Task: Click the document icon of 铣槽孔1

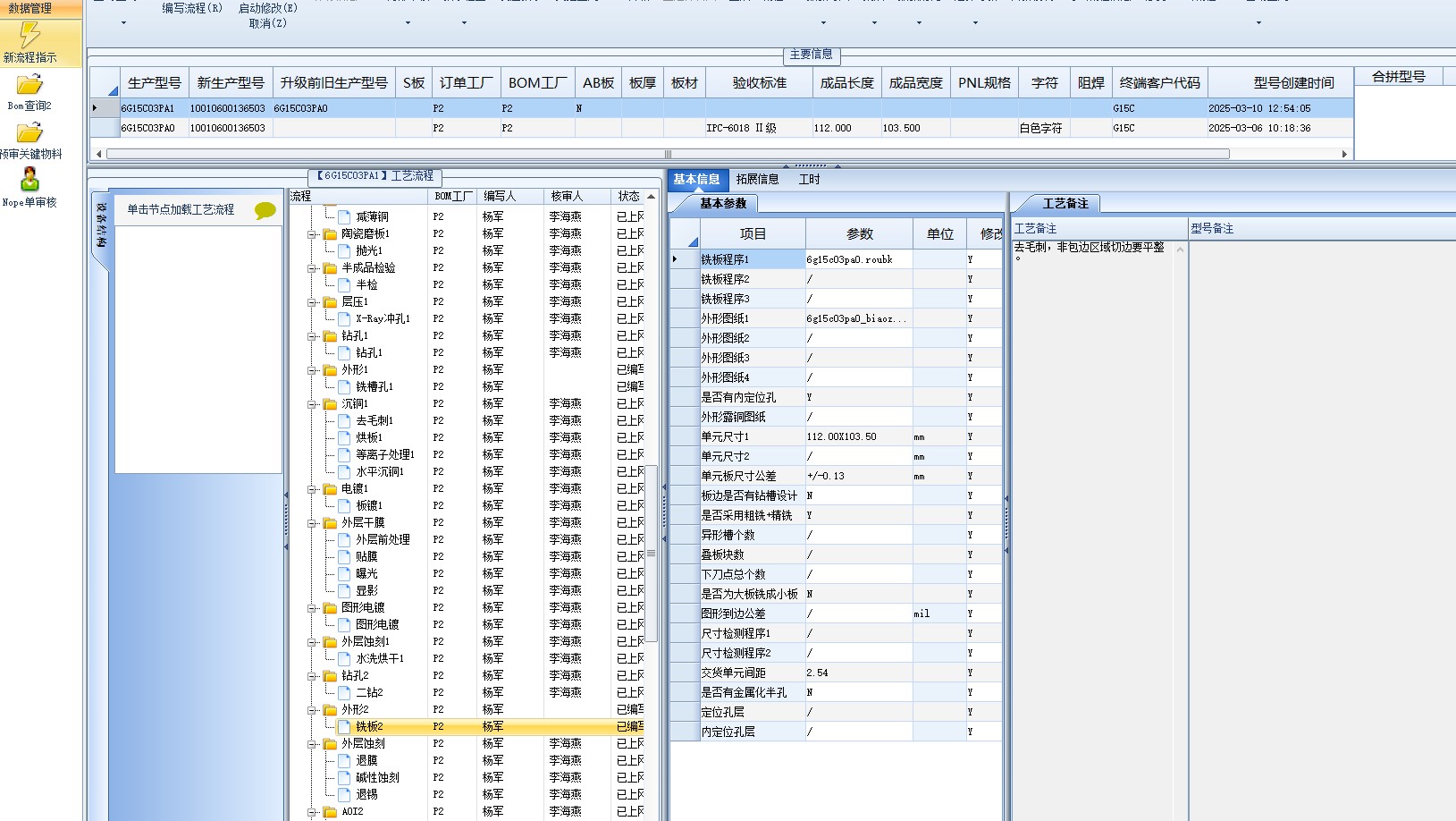Action: pos(344,387)
